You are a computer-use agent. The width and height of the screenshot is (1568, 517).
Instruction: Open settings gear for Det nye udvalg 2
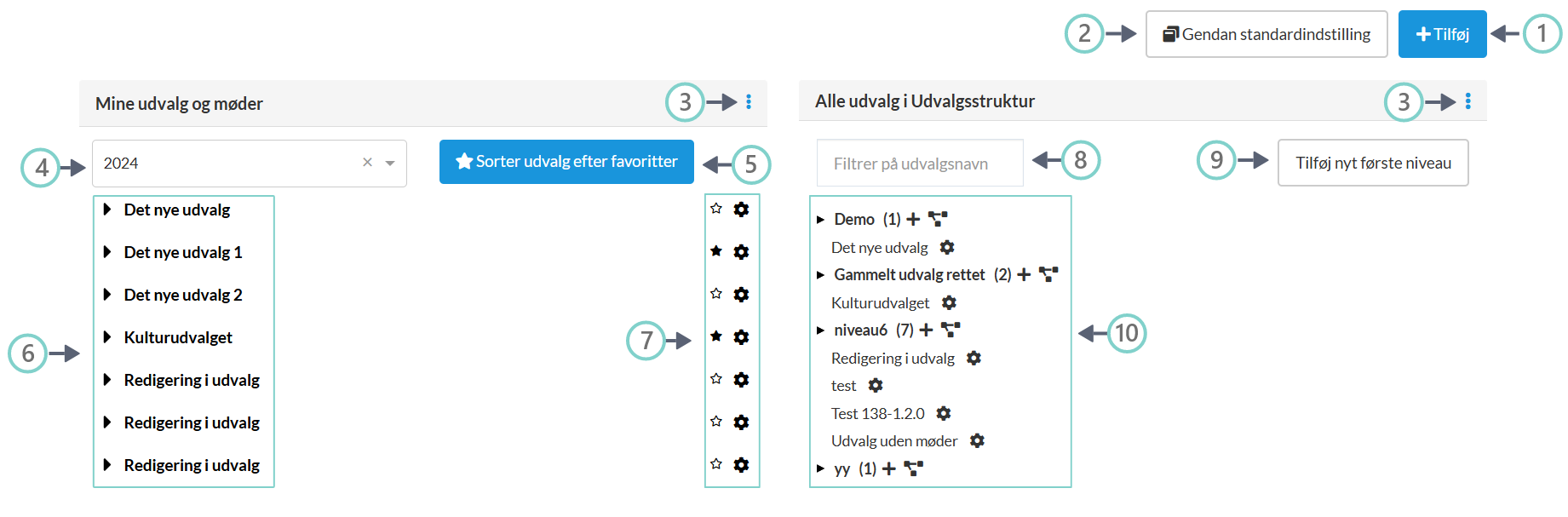point(741,295)
